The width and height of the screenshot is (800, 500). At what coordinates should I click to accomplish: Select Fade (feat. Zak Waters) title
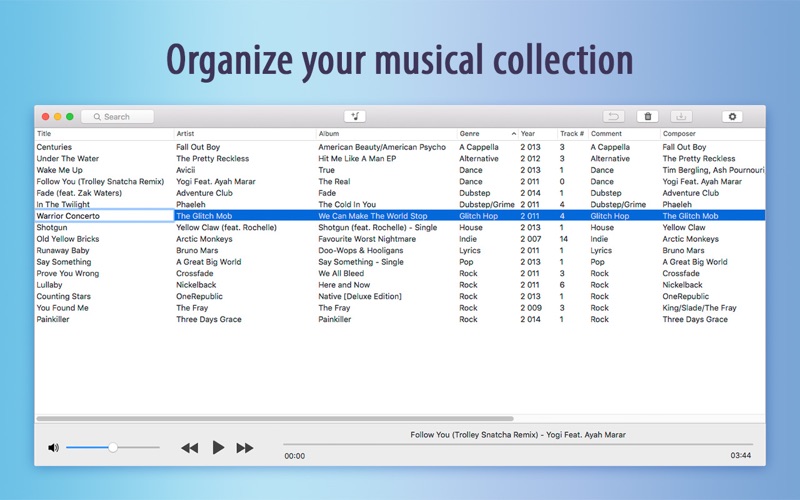point(79,193)
